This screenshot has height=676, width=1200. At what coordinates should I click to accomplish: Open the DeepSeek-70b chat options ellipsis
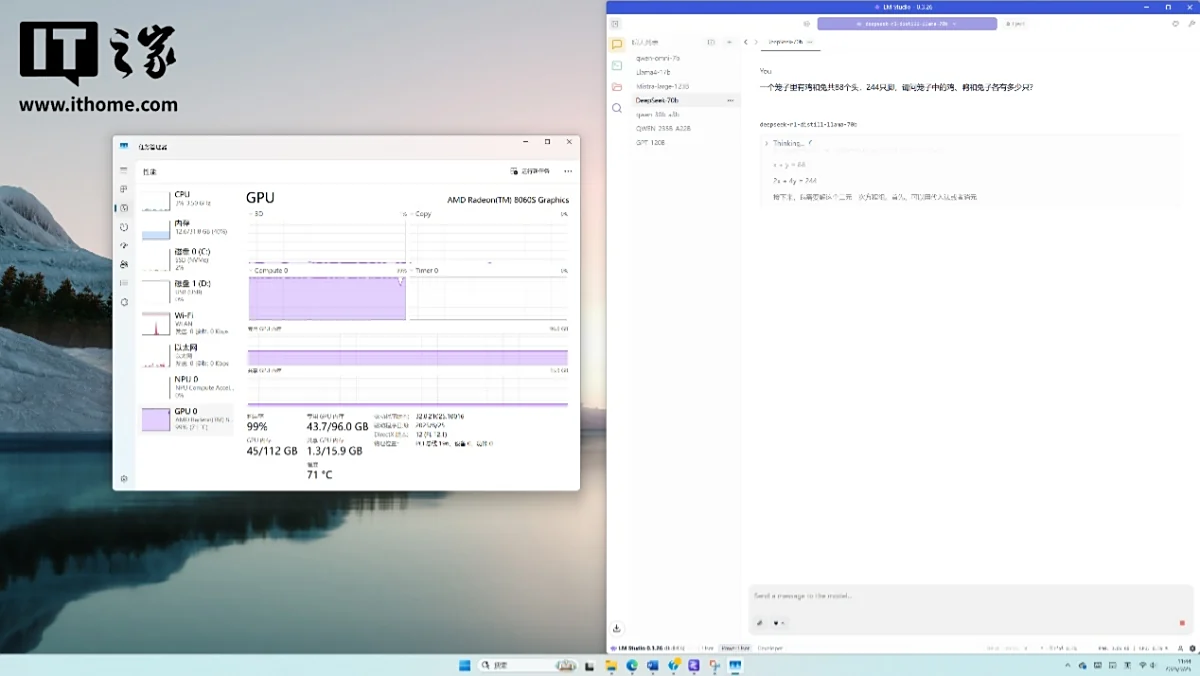pos(730,101)
